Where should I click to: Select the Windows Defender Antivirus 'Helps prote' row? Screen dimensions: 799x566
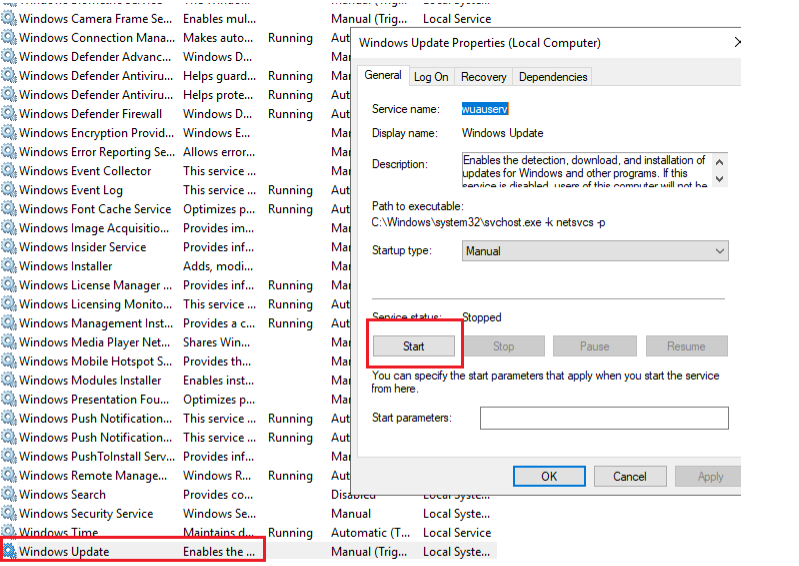coord(176,94)
